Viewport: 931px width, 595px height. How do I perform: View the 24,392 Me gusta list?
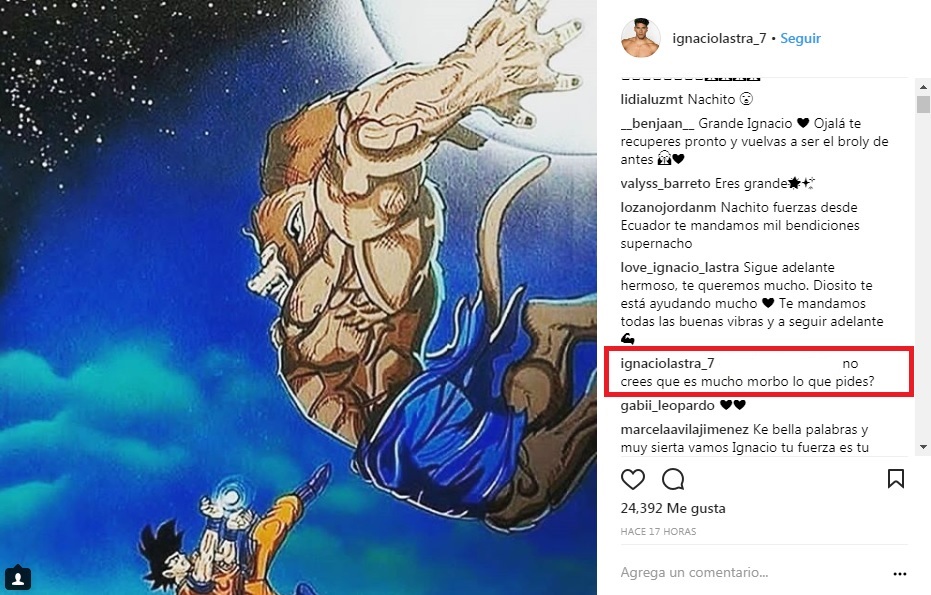coord(673,508)
